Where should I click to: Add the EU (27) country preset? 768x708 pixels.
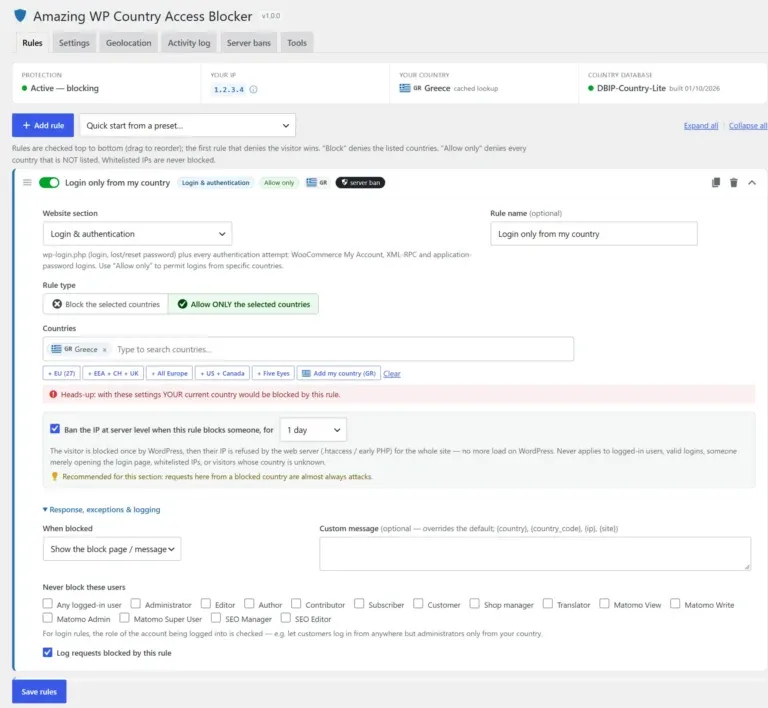62,373
